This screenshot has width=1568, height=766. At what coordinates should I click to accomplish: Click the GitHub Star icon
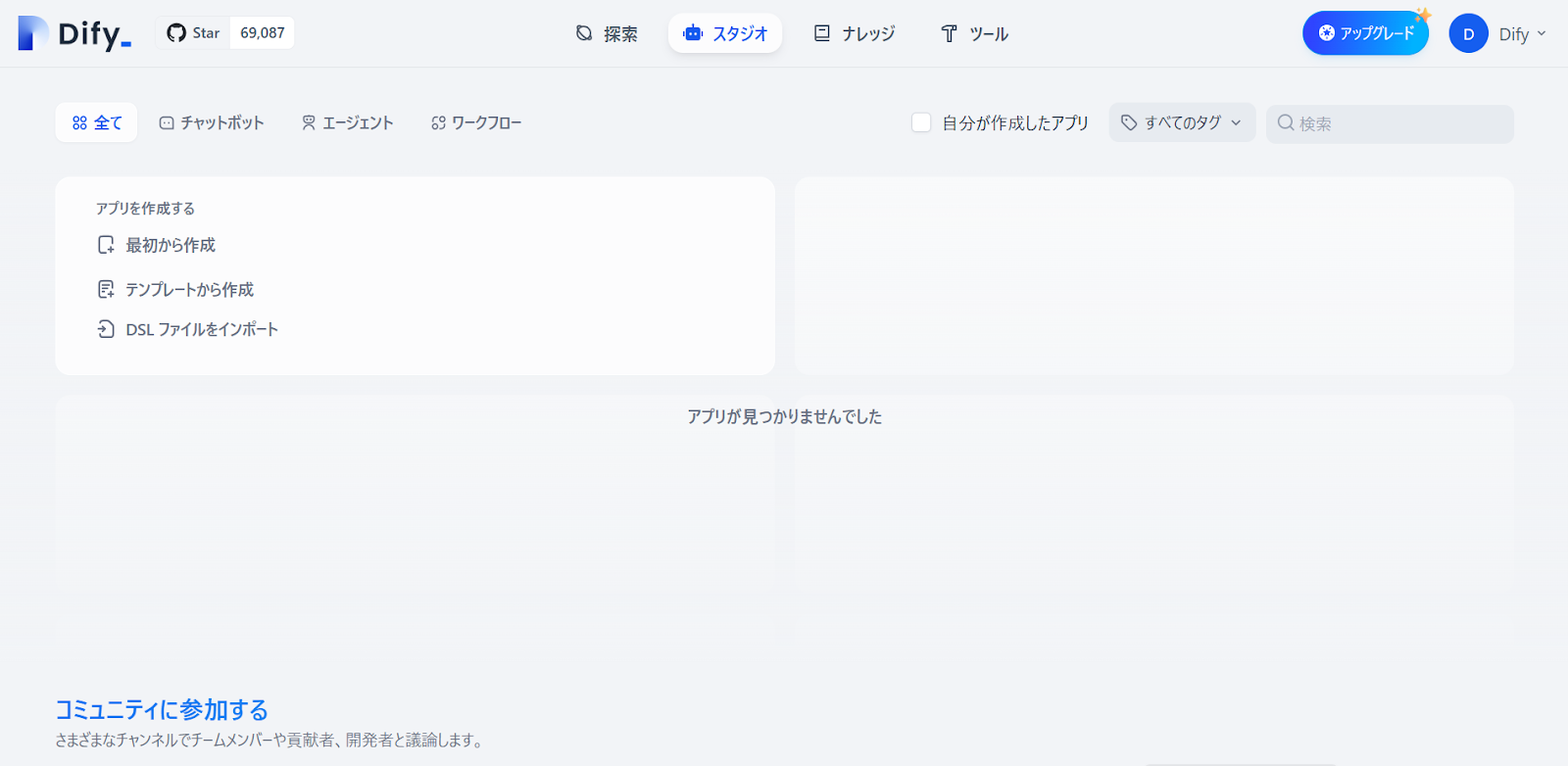[x=176, y=33]
